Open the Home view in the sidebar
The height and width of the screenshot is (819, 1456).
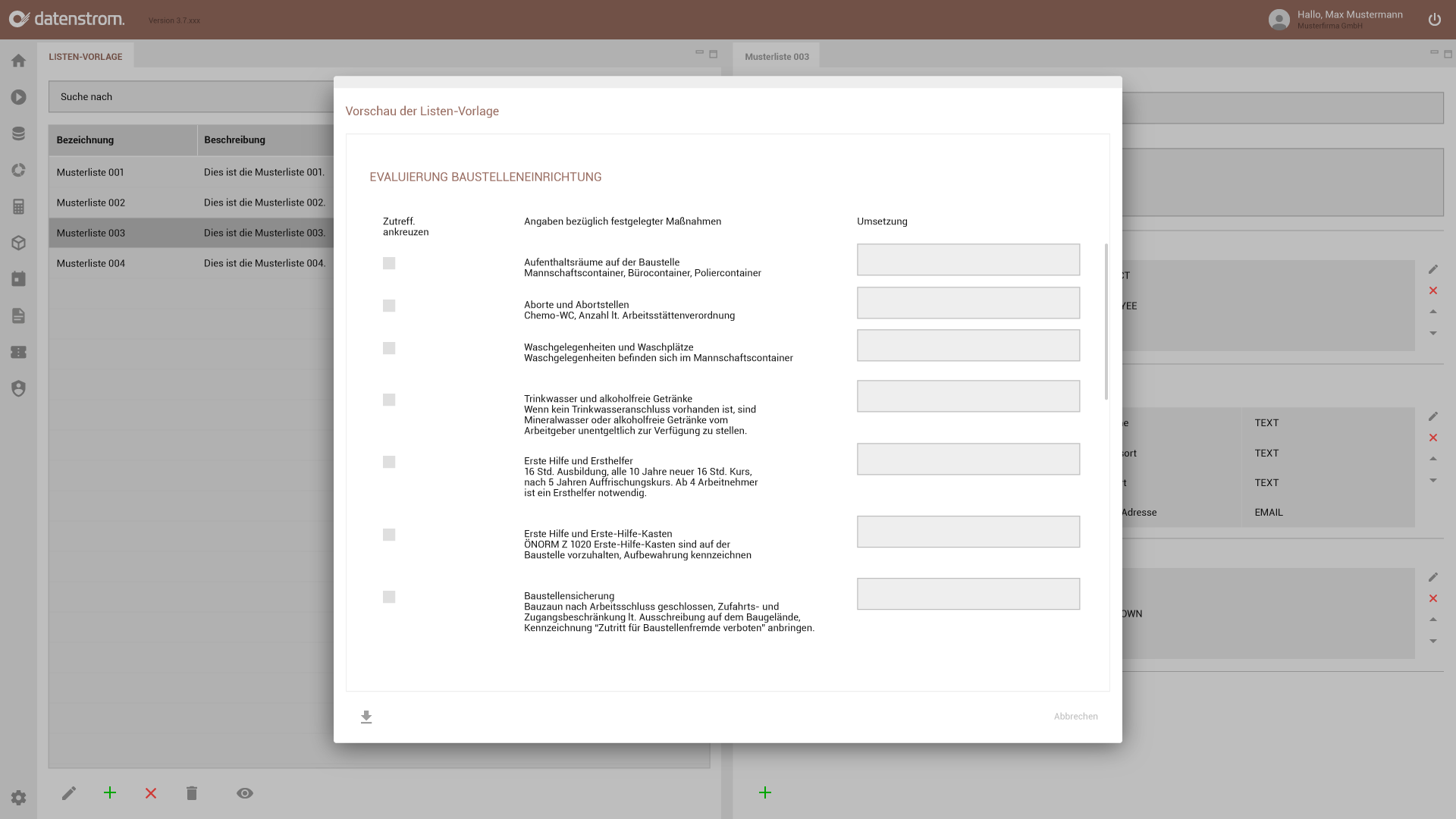tap(18, 61)
